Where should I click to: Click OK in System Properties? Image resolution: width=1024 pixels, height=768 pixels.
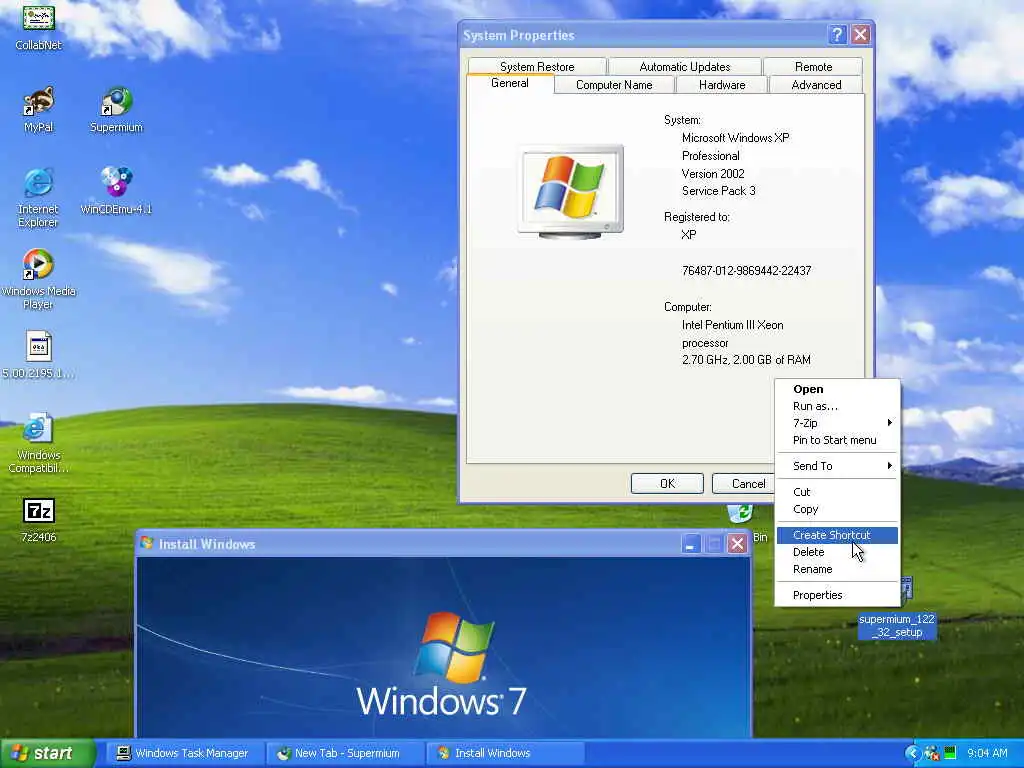click(667, 483)
